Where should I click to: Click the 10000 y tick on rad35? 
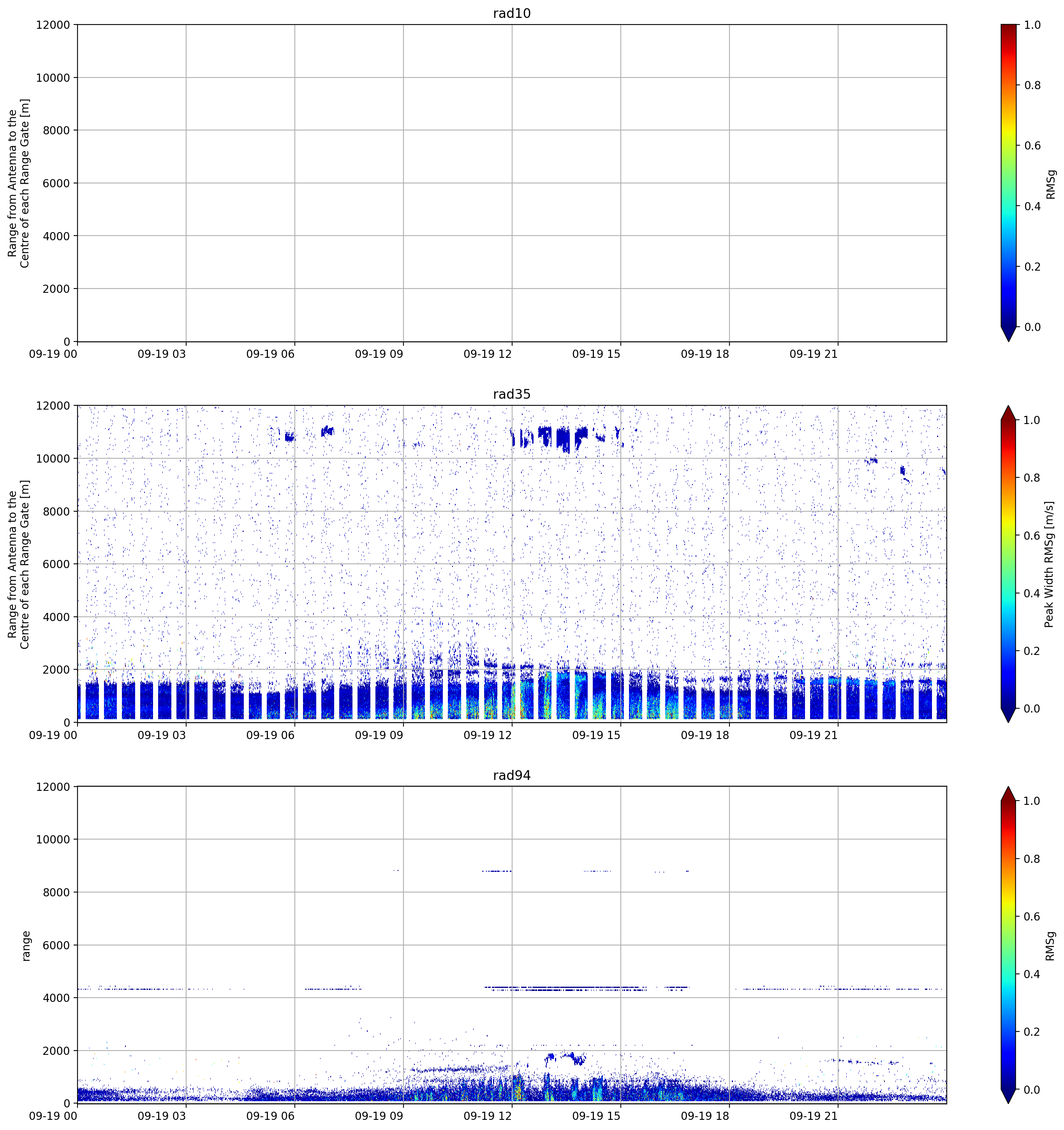coord(53,459)
